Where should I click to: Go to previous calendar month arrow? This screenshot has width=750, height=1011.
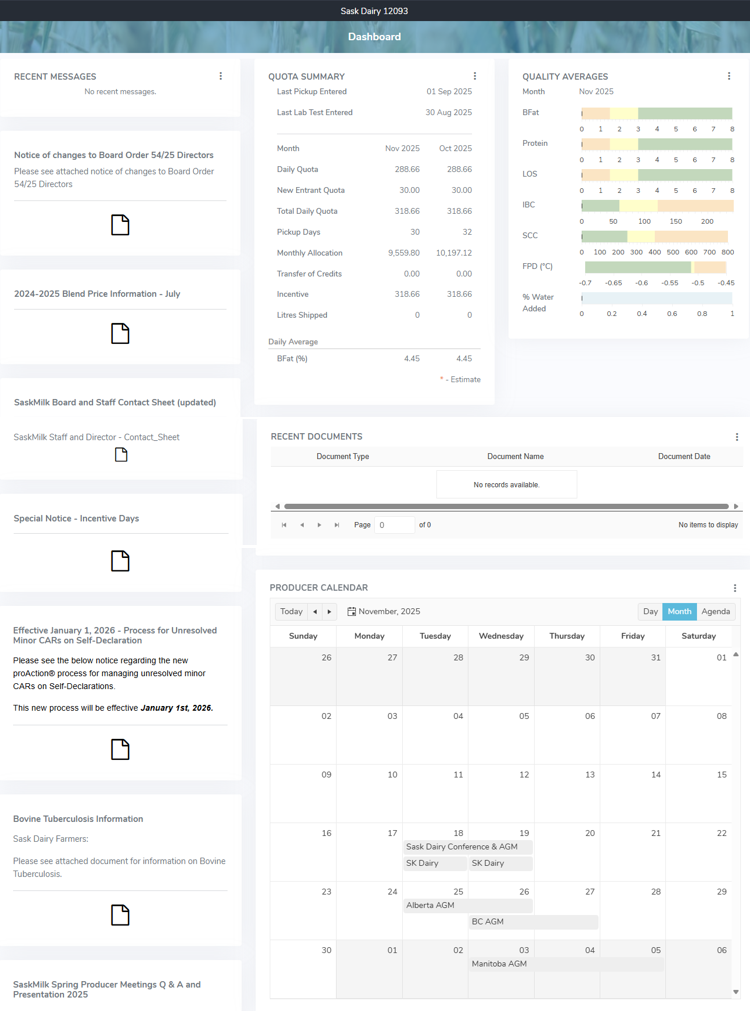(315, 611)
